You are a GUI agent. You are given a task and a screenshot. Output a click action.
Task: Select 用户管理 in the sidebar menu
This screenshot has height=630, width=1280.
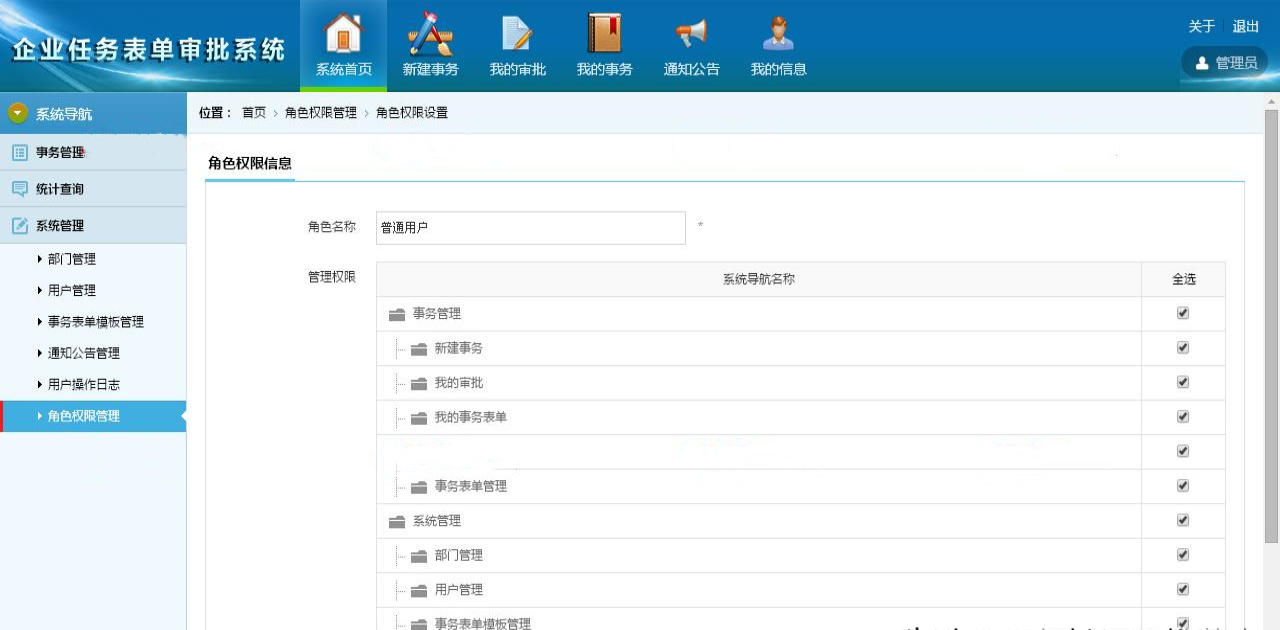[x=72, y=291]
